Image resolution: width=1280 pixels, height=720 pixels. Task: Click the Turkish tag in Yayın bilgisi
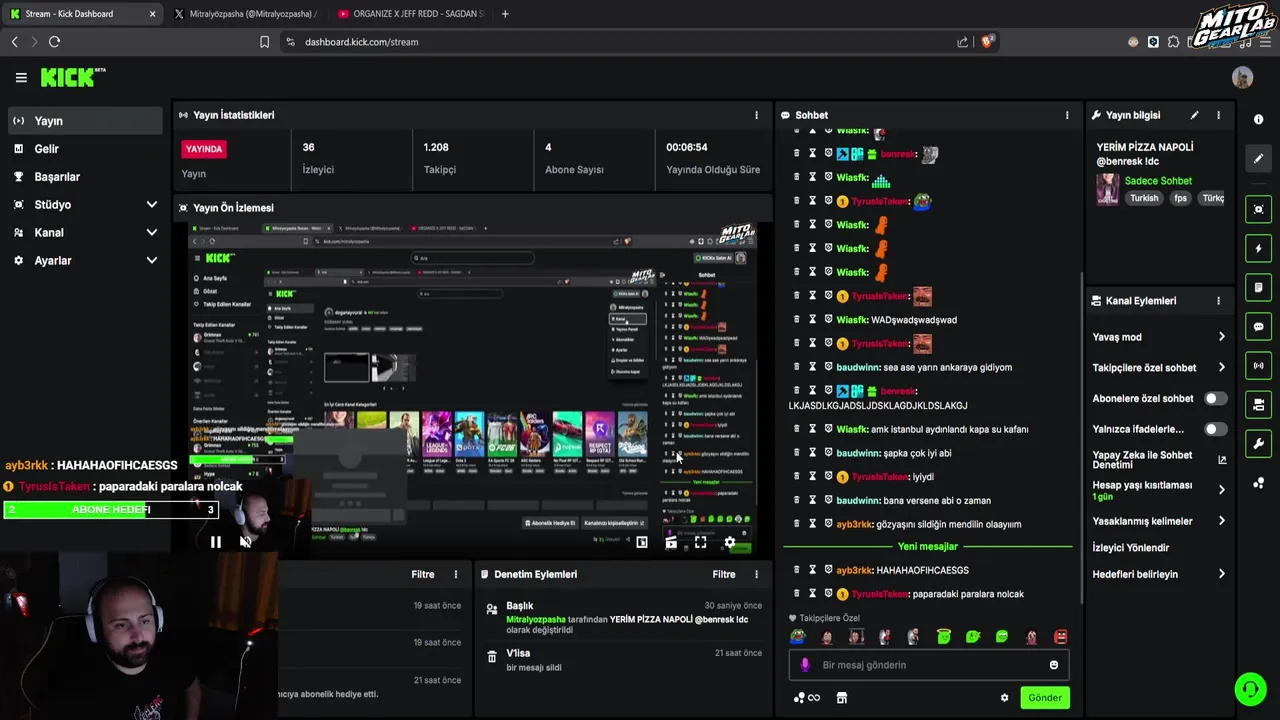point(1144,198)
